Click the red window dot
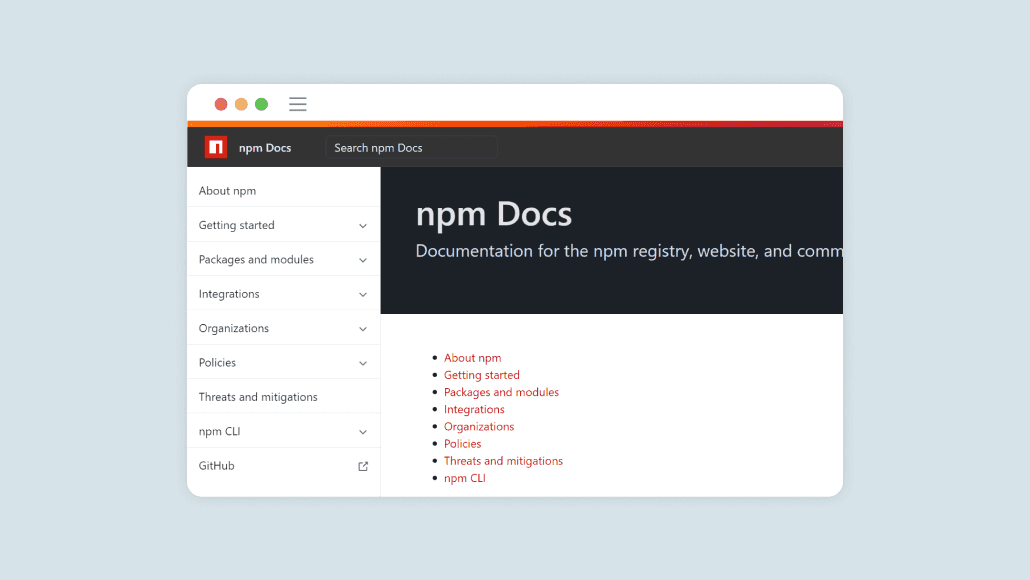 click(x=221, y=104)
